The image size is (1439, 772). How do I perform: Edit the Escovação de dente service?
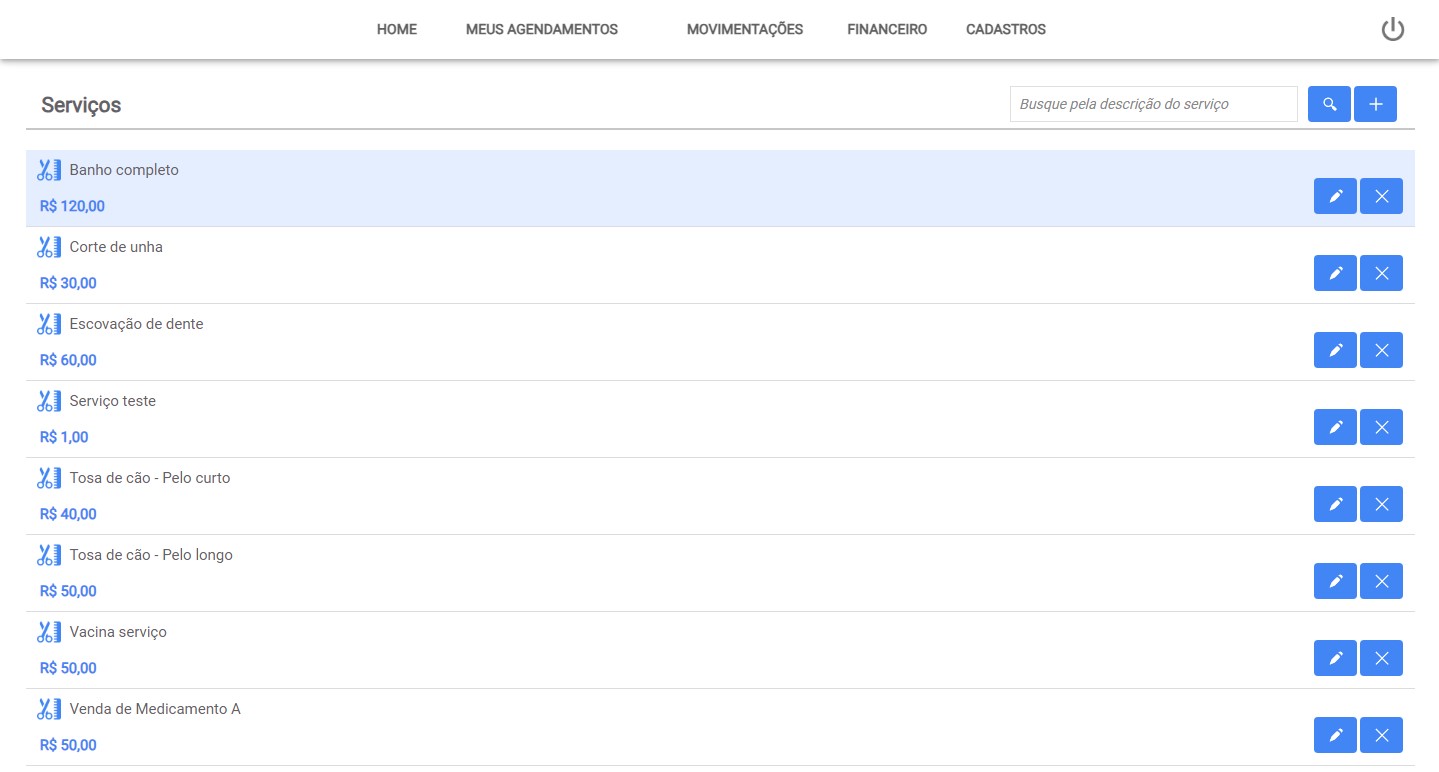[x=1335, y=350]
